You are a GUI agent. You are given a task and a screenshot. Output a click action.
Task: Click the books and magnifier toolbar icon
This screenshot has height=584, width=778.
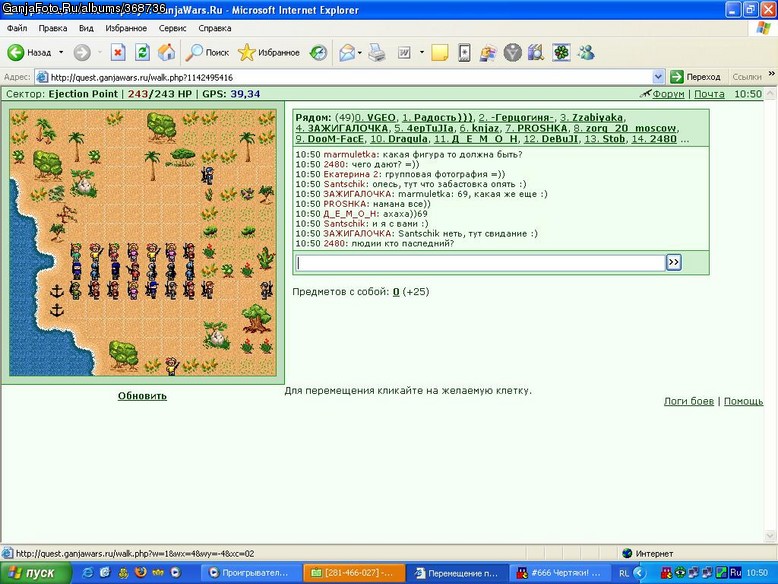point(536,52)
